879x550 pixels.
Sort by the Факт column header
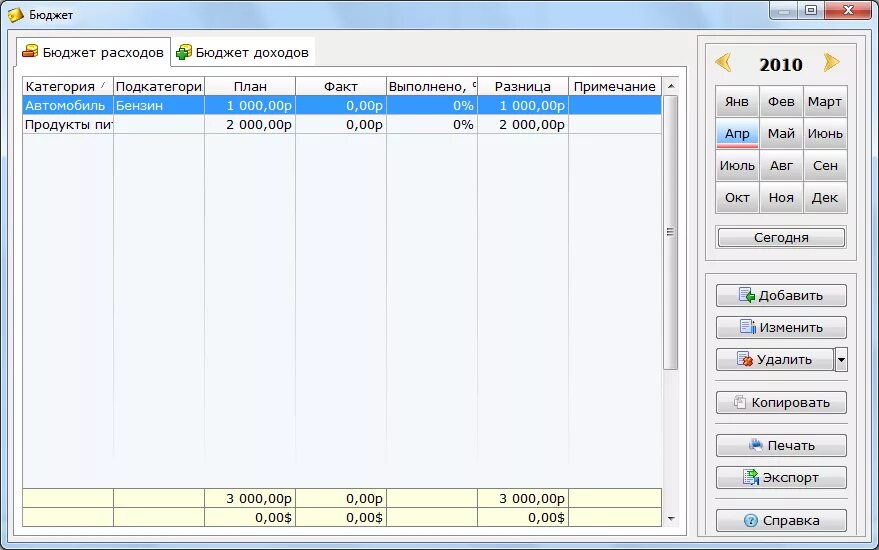pyautogui.click(x=341, y=86)
